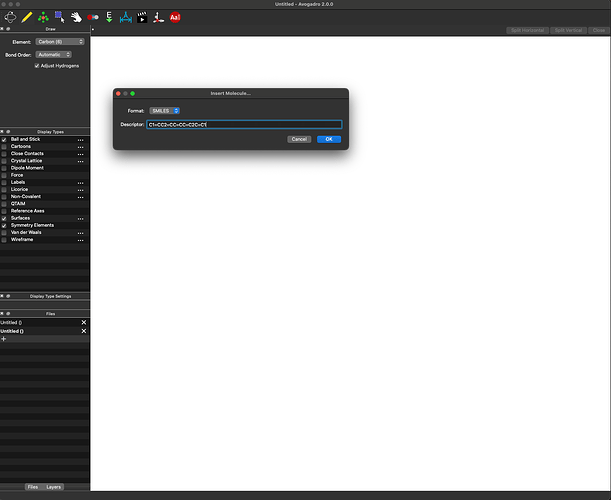This screenshot has height=500, width=611.
Task: Open the clapperboard Animation tool
Action: click(x=142, y=17)
